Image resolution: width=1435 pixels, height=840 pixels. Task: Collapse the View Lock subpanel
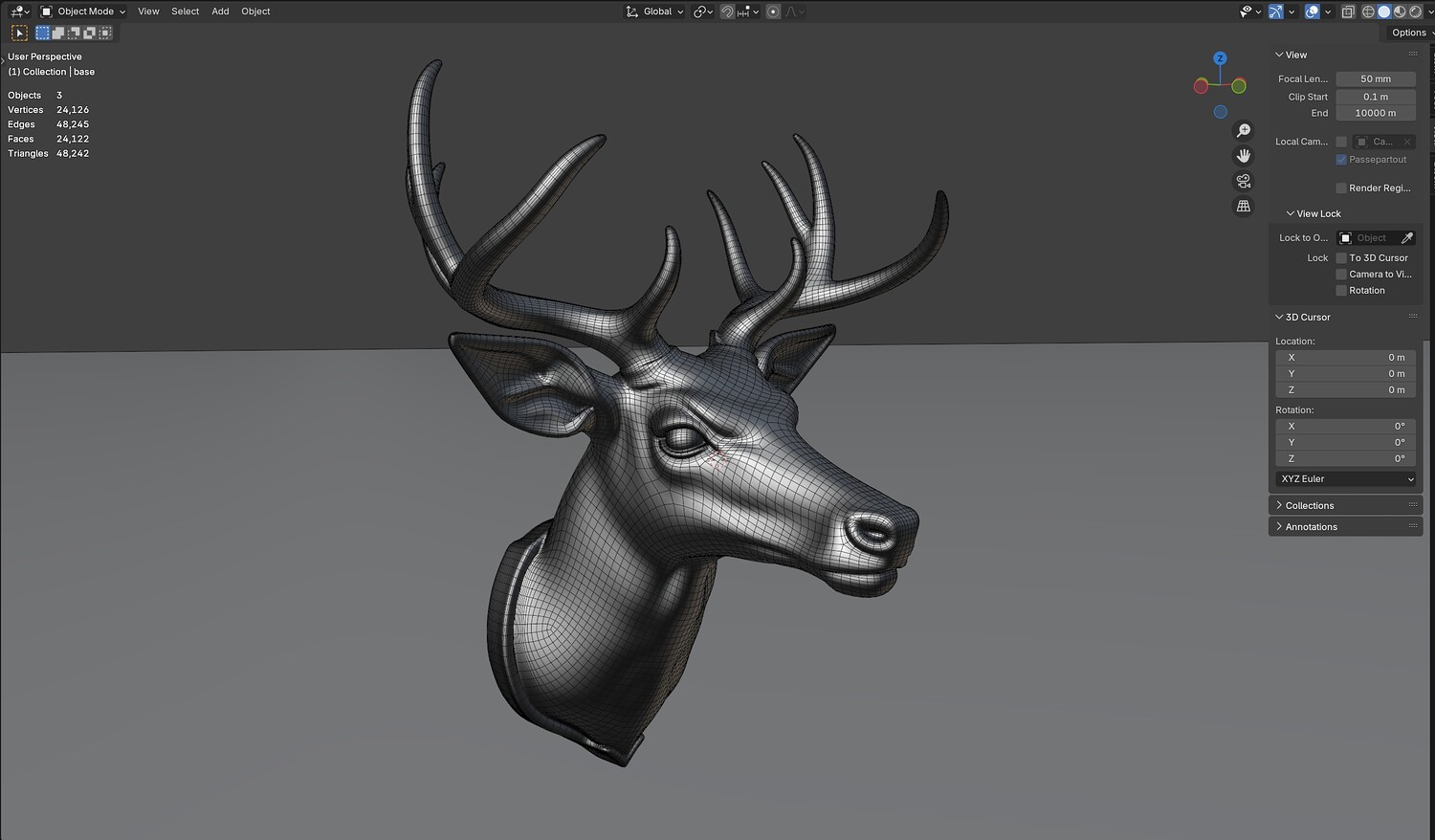click(1313, 213)
